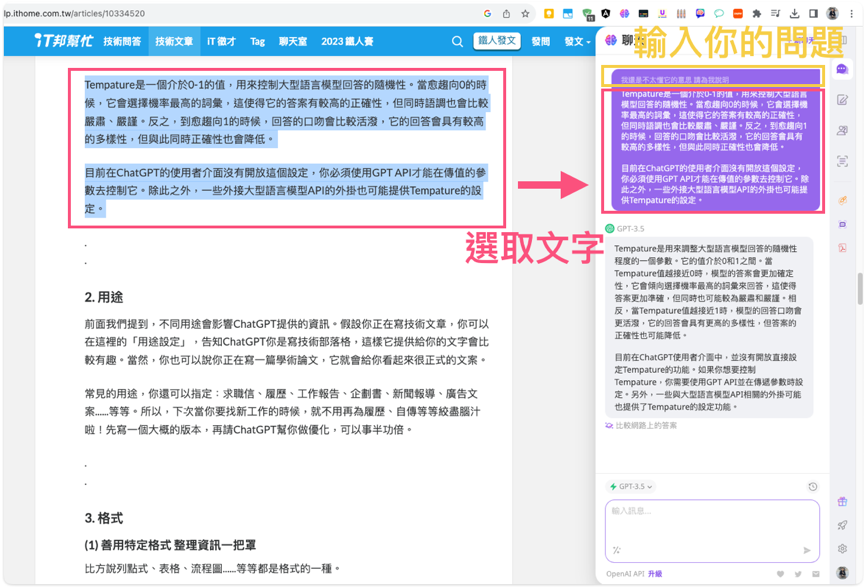Click the Chrome profile avatar
This screenshot has width=864, height=587.
833,13
